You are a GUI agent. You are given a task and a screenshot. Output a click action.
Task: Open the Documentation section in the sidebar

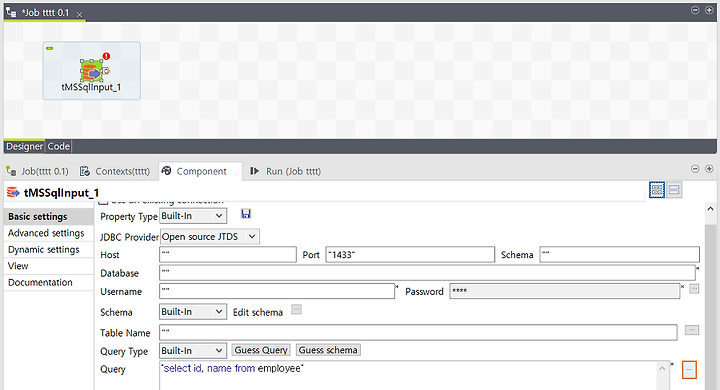(49, 283)
